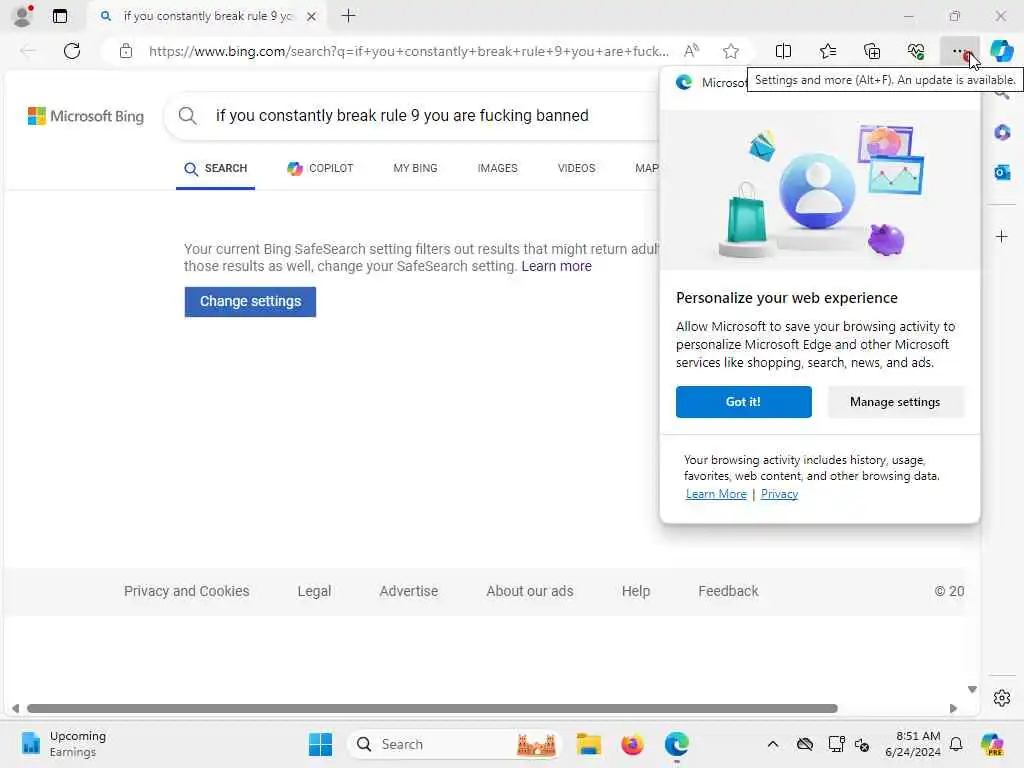The image size is (1024, 768).
Task: Open sidebar settings gear
Action: point(1002,698)
